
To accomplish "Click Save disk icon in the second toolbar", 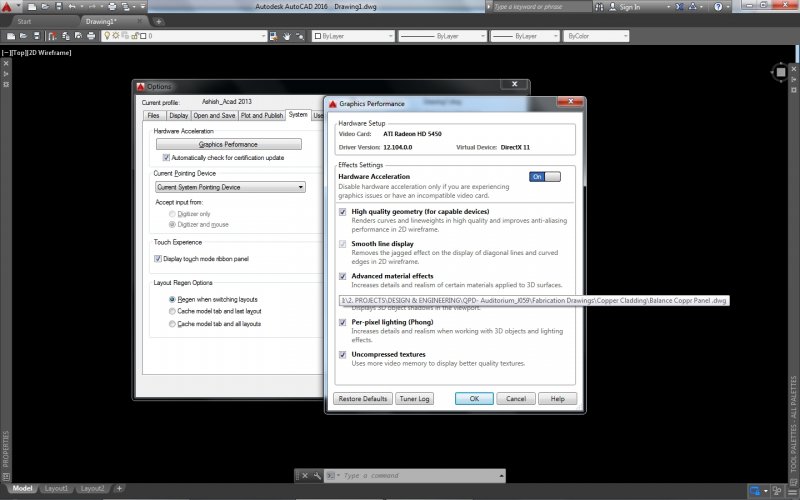I will 37,36.
